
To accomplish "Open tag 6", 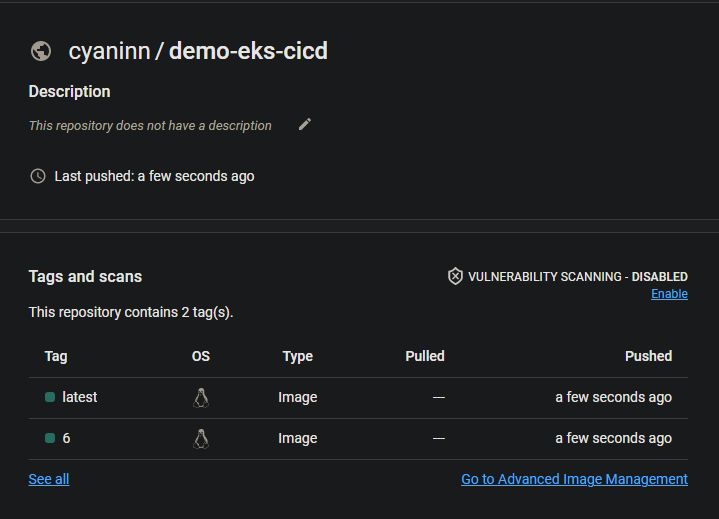I will click(x=66, y=438).
